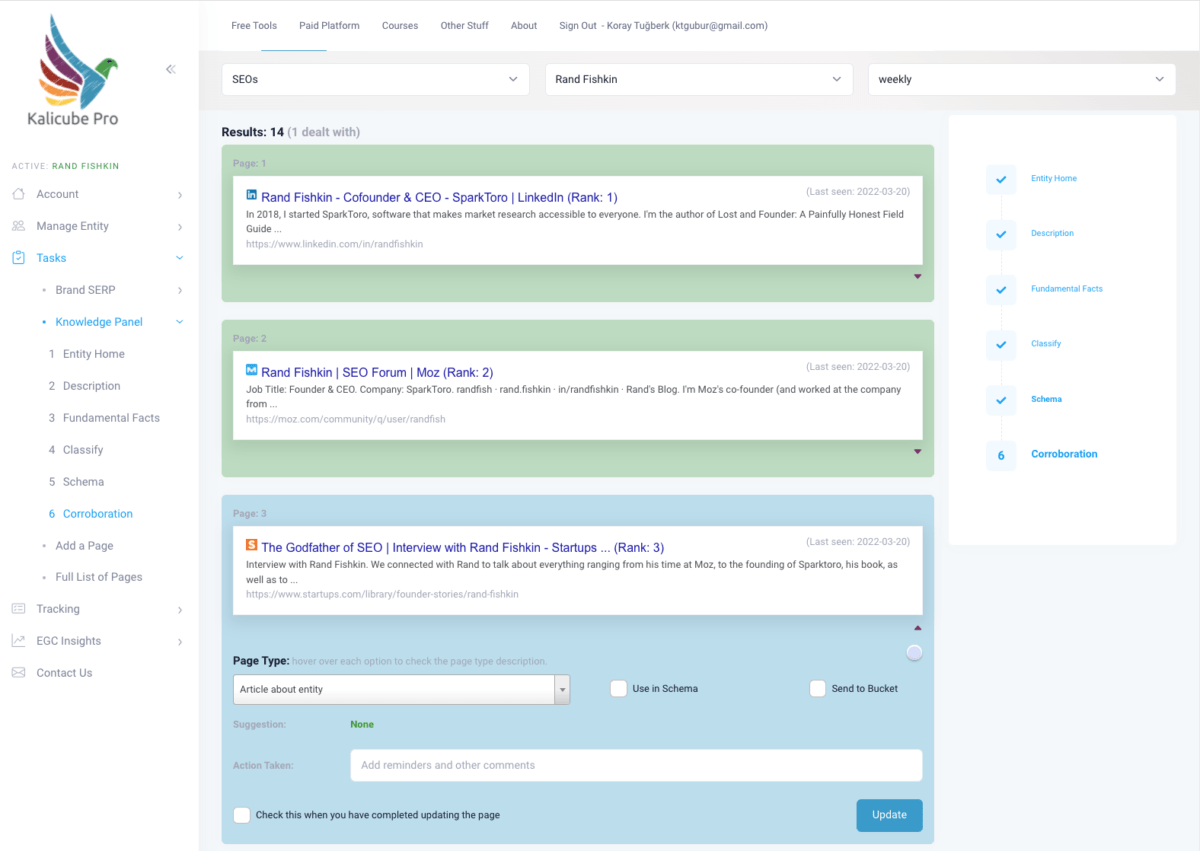Open the SEOs dropdown

tap(375, 79)
